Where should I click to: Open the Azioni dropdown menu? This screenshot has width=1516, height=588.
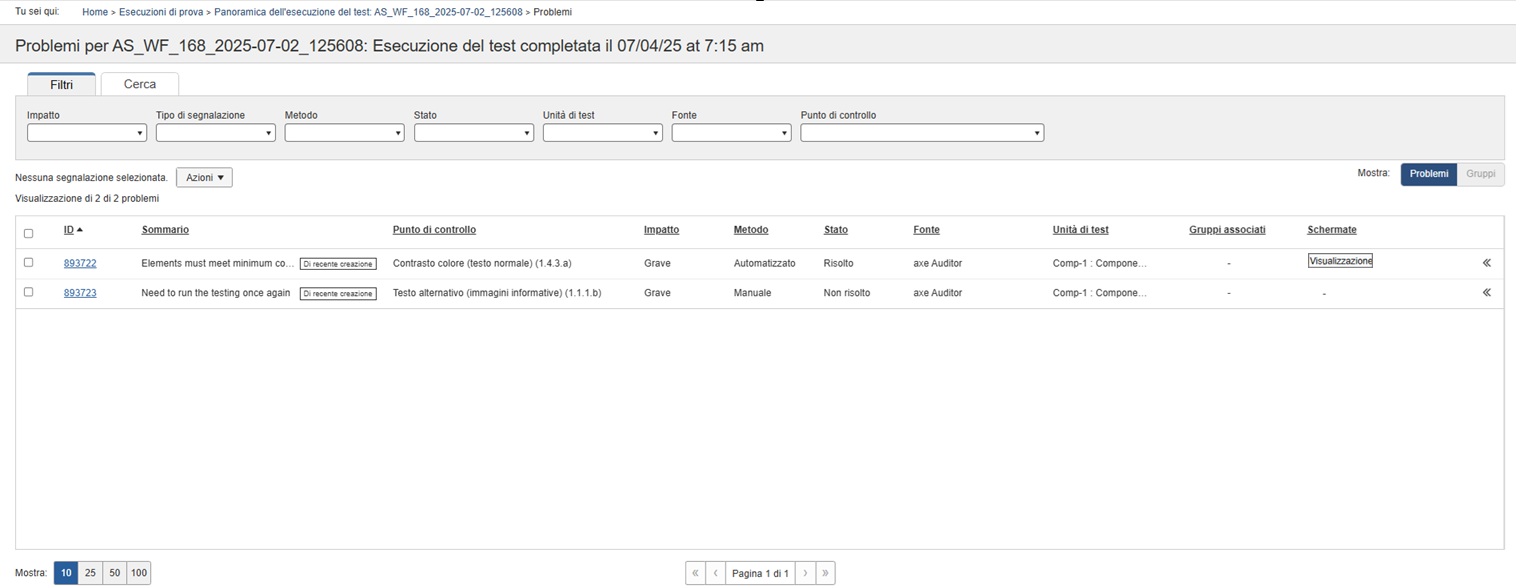[204, 177]
